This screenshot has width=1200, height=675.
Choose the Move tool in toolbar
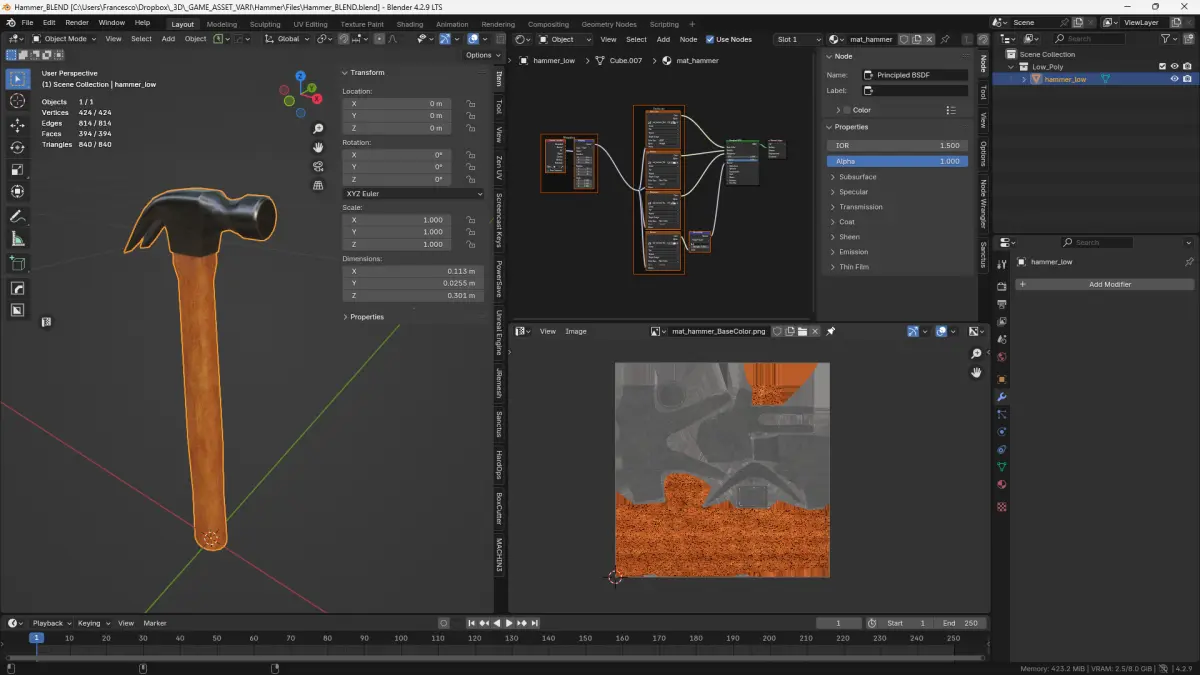coord(17,125)
